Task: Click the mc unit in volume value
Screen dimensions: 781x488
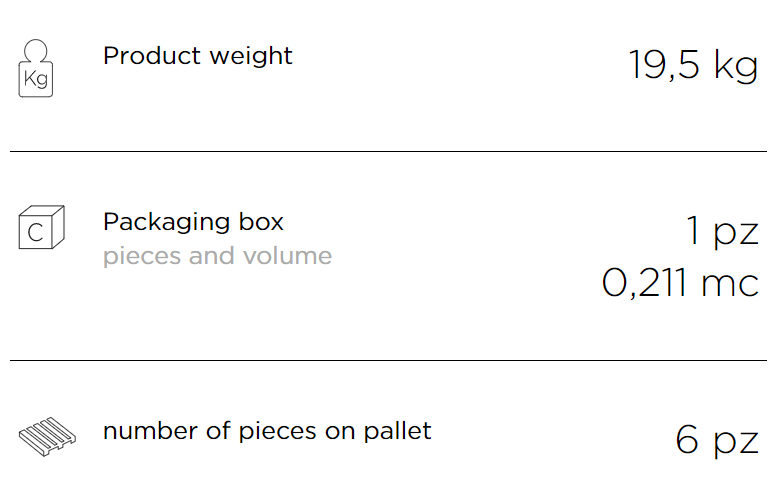Action: 730,284
